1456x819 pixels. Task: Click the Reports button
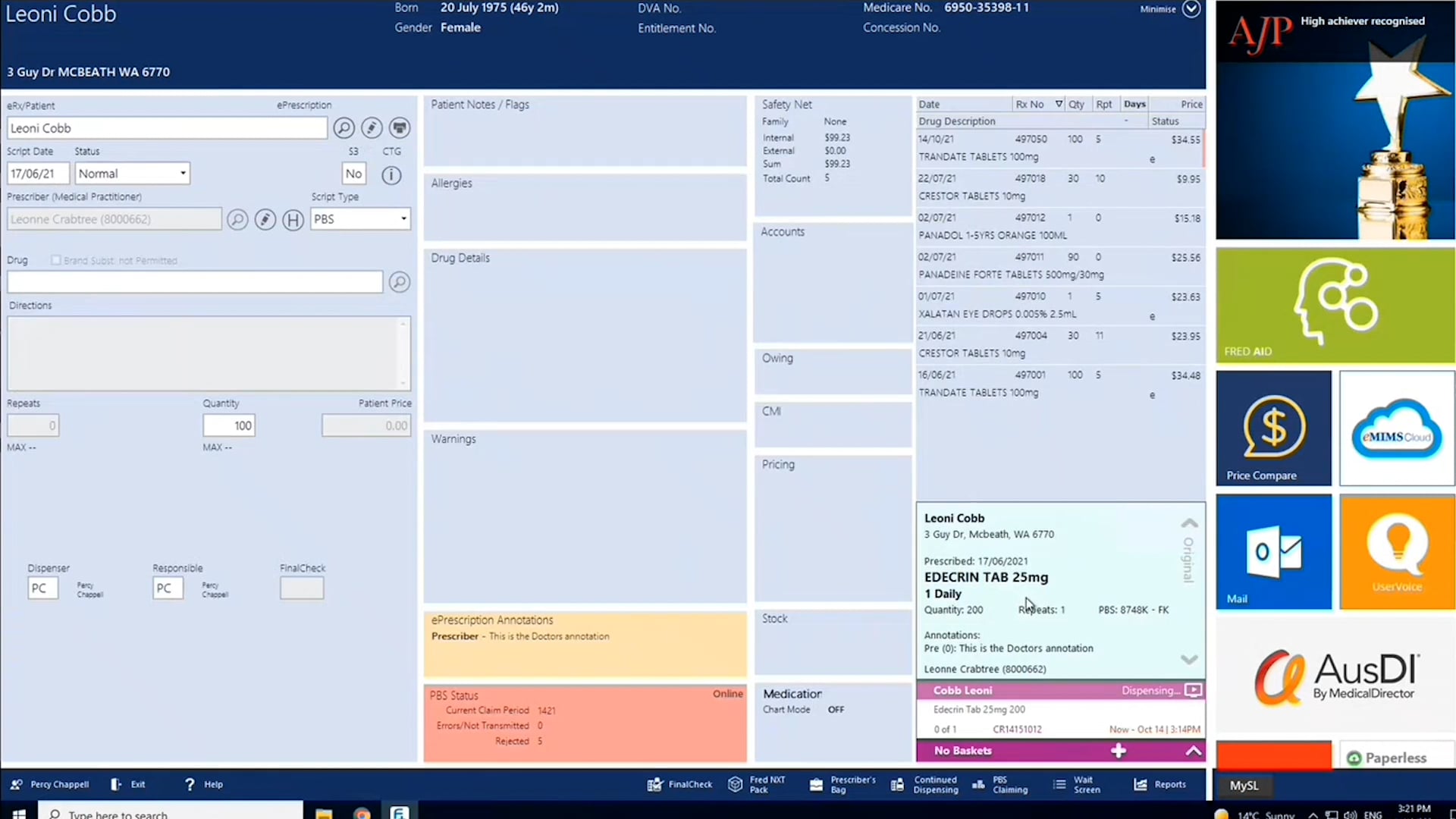[x=1160, y=784]
